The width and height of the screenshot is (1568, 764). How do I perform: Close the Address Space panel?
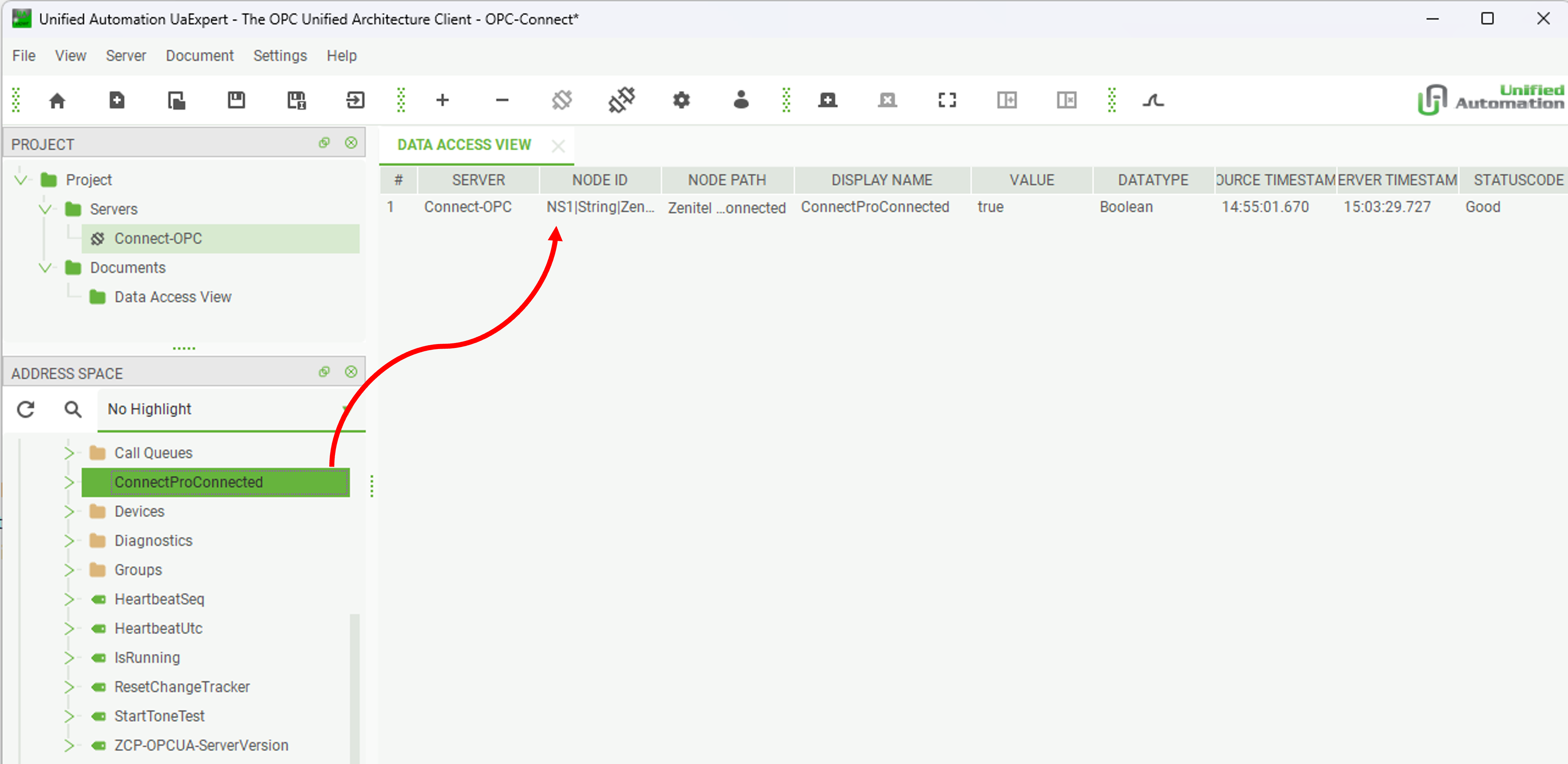point(351,371)
